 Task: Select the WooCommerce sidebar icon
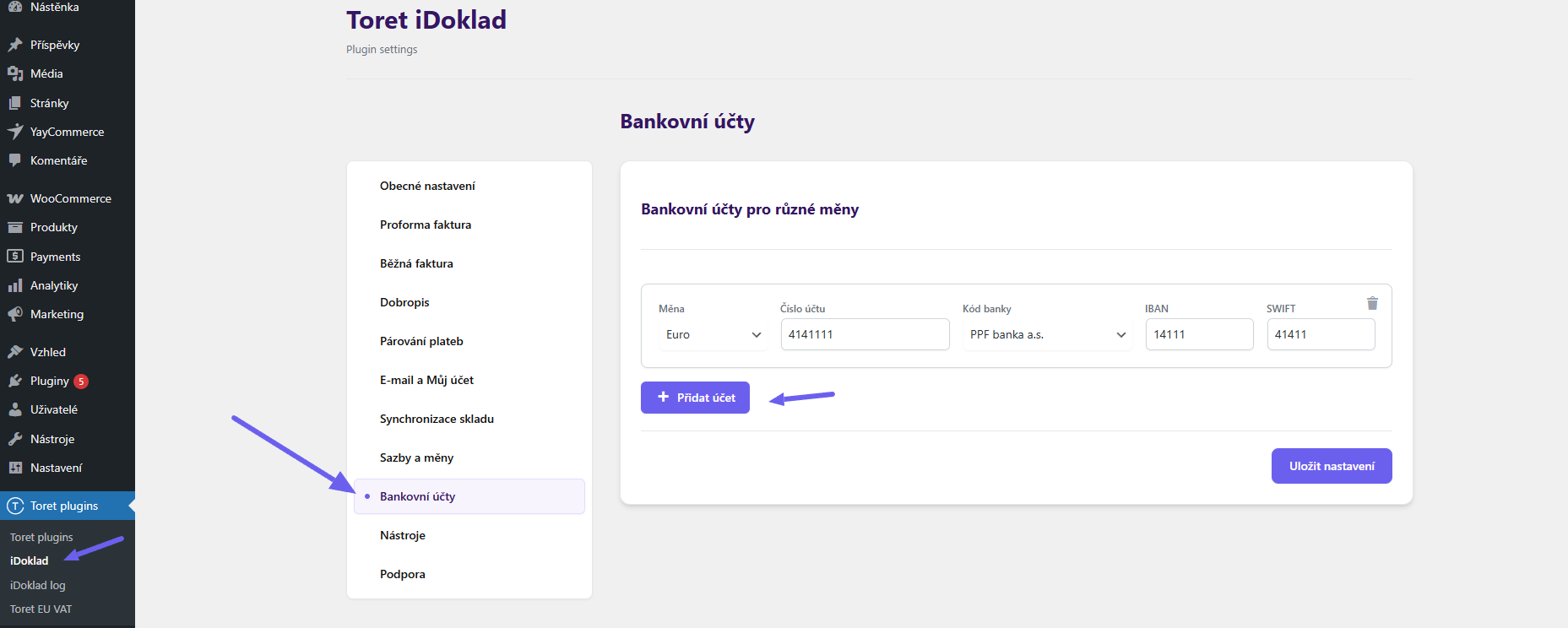click(17, 198)
